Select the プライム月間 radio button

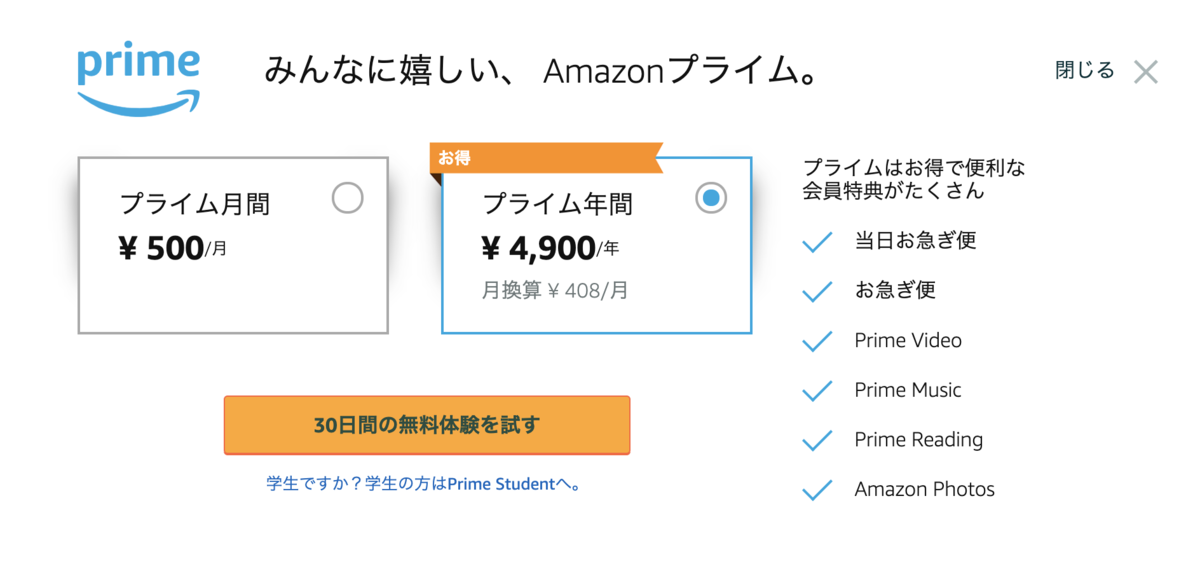[x=347, y=199]
